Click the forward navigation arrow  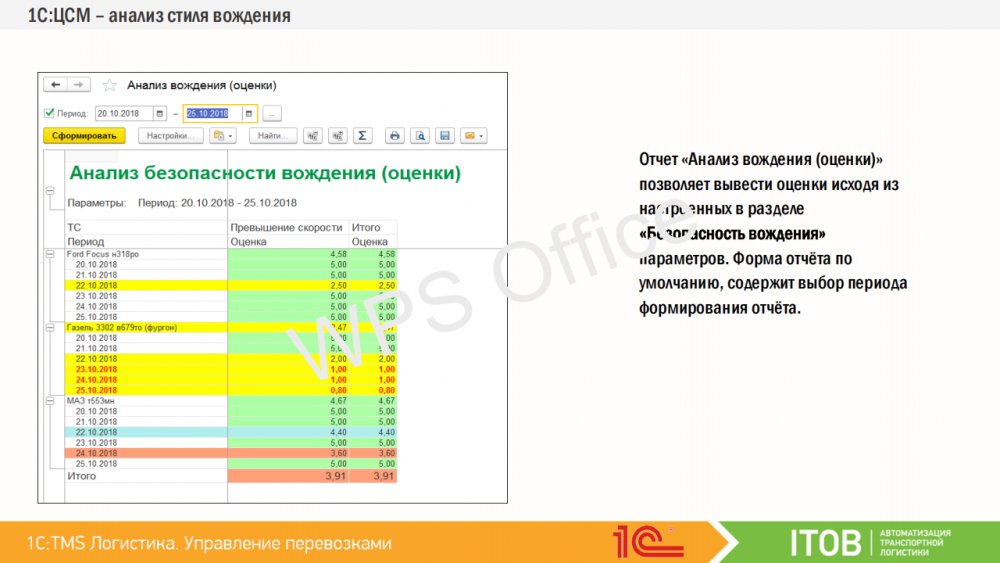tap(78, 85)
